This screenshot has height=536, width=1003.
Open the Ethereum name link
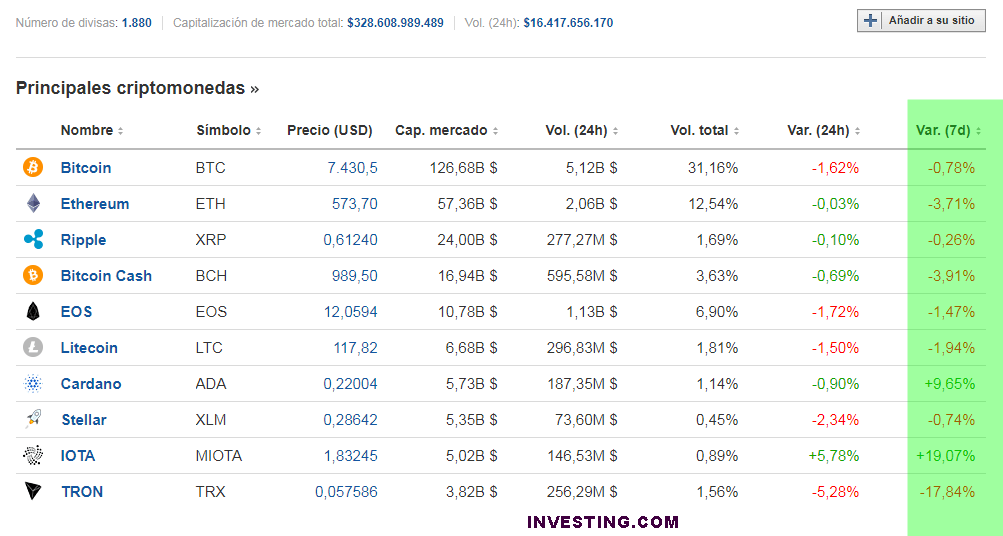coord(95,203)
